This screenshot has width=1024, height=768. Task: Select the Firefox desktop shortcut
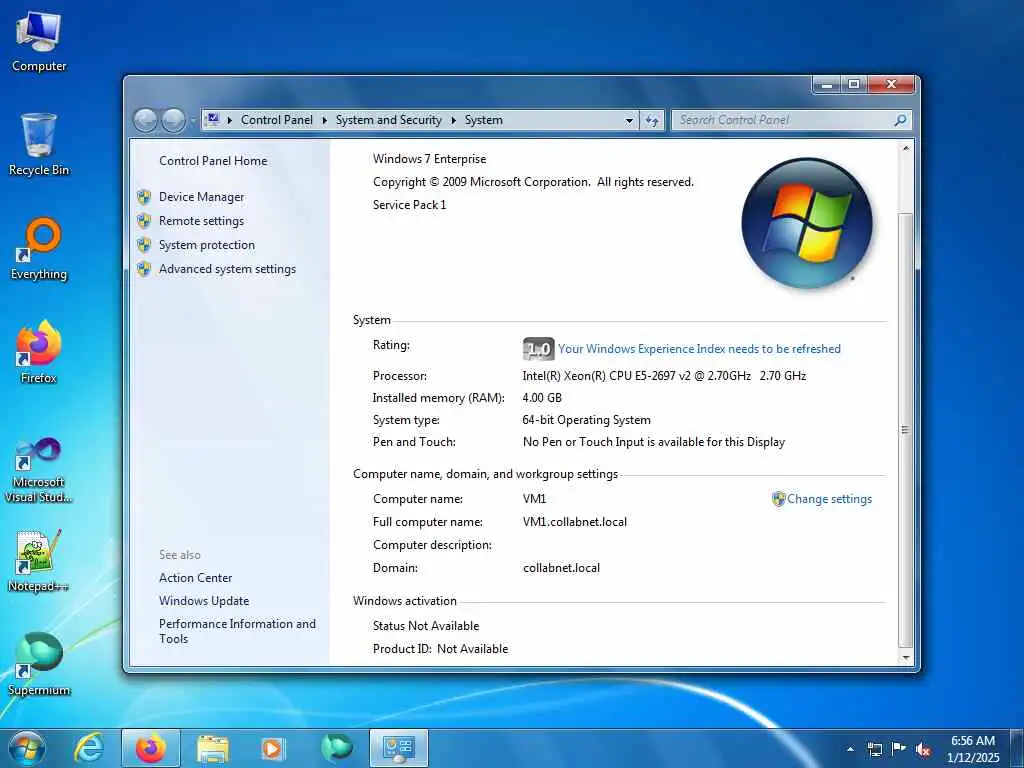[39, 353]
